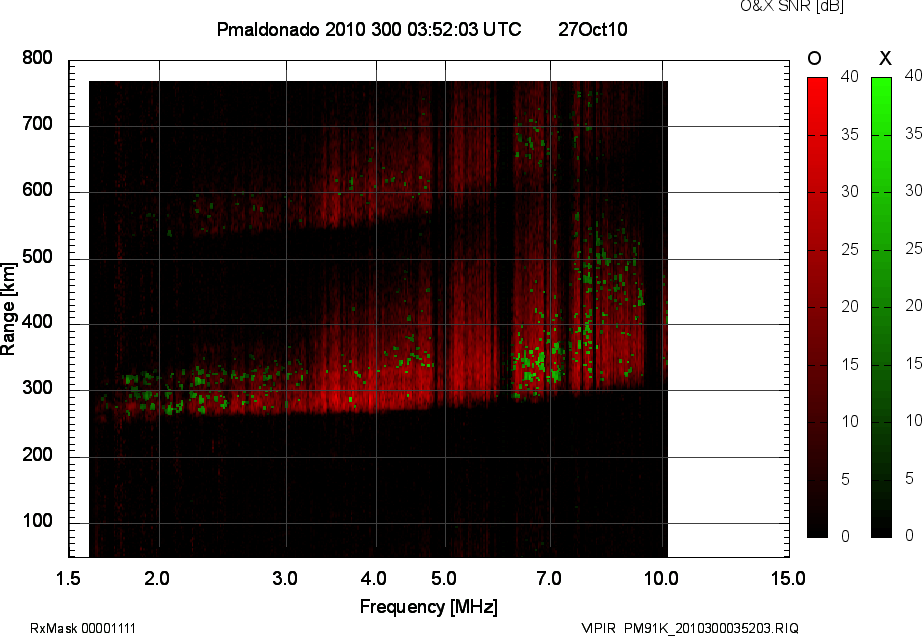This screenshot has height=636, width=922.
Task: Click the 'Range [km]' y-axis label
Action: [x=8, y=309]
